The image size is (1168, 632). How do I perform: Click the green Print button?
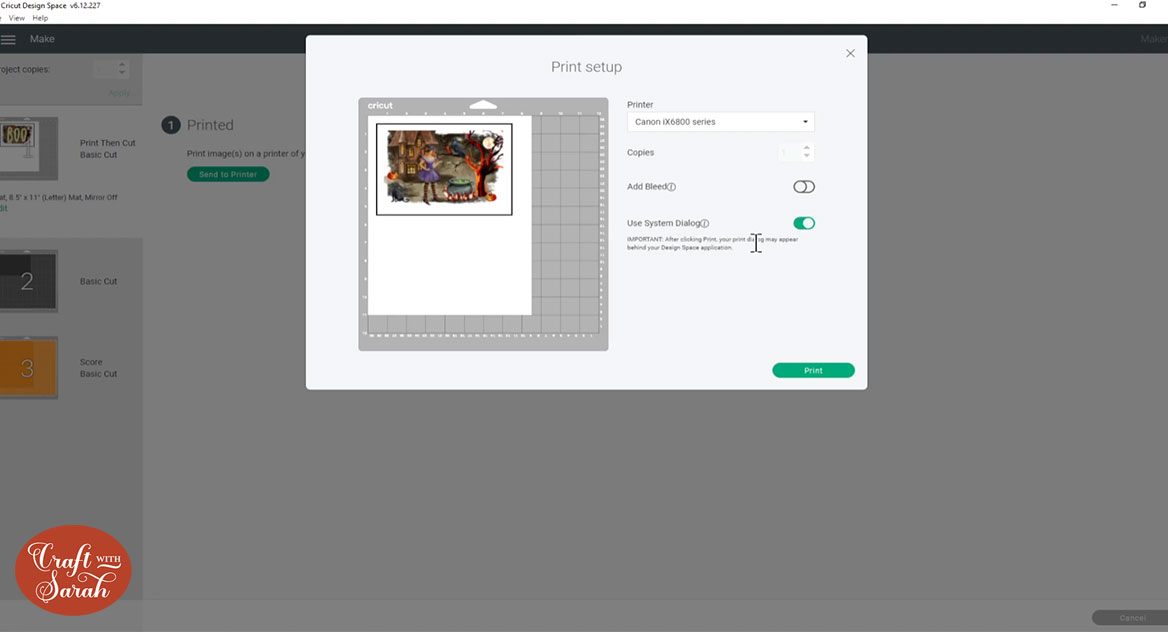pos(813,370)
